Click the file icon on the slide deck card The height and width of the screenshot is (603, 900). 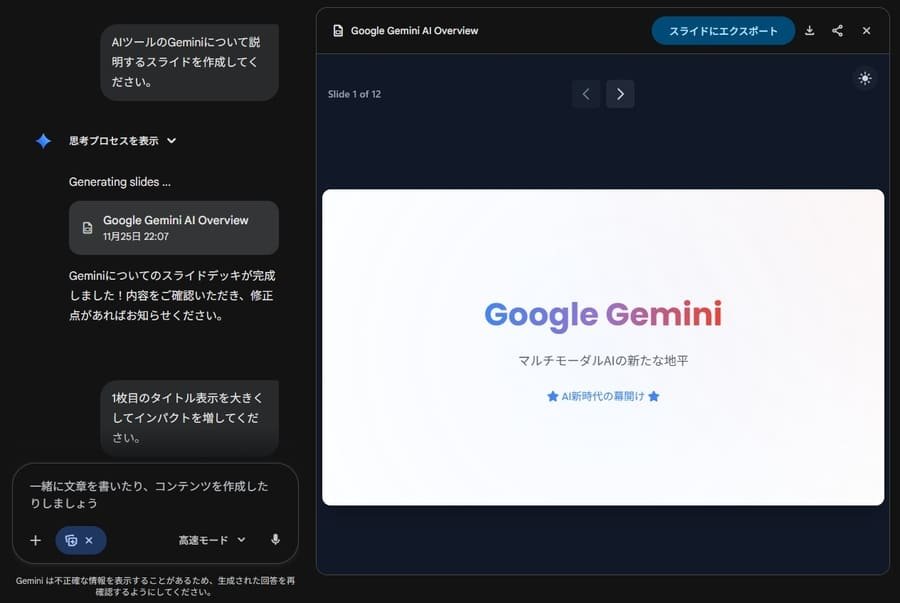coord(86,228)
